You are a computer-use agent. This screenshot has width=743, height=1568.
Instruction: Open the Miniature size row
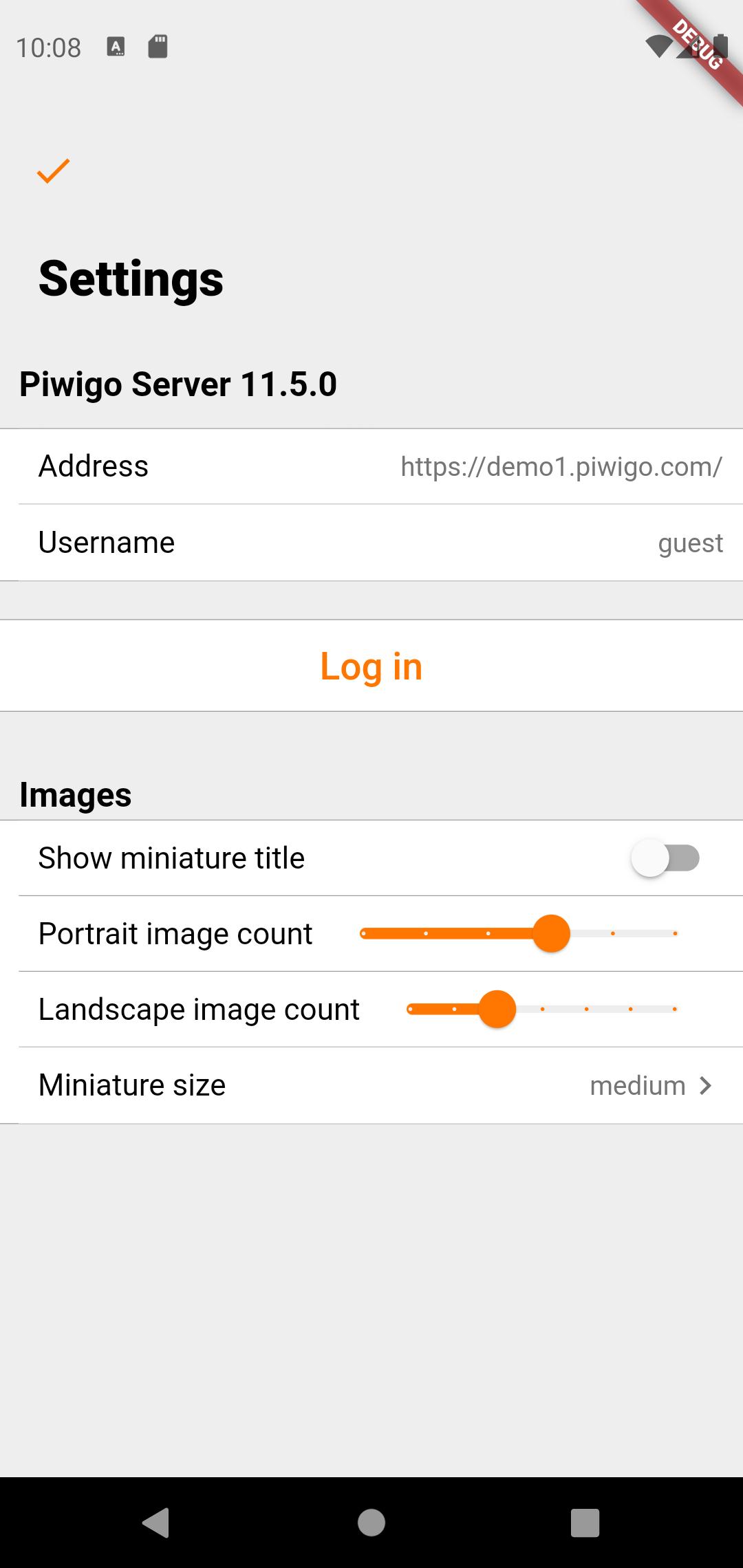coord(371,1085)
